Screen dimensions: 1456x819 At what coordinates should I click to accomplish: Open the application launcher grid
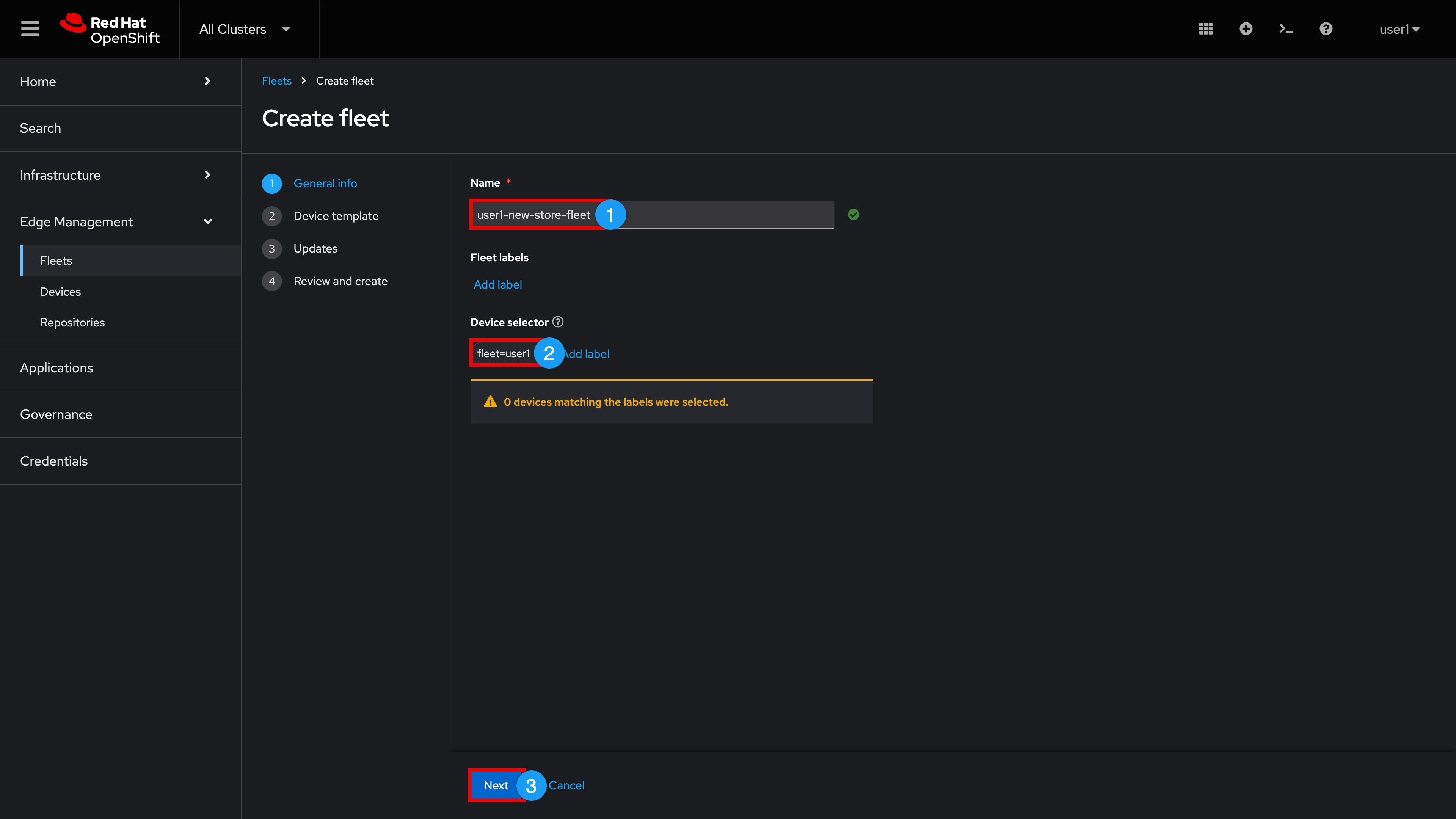1206,29
